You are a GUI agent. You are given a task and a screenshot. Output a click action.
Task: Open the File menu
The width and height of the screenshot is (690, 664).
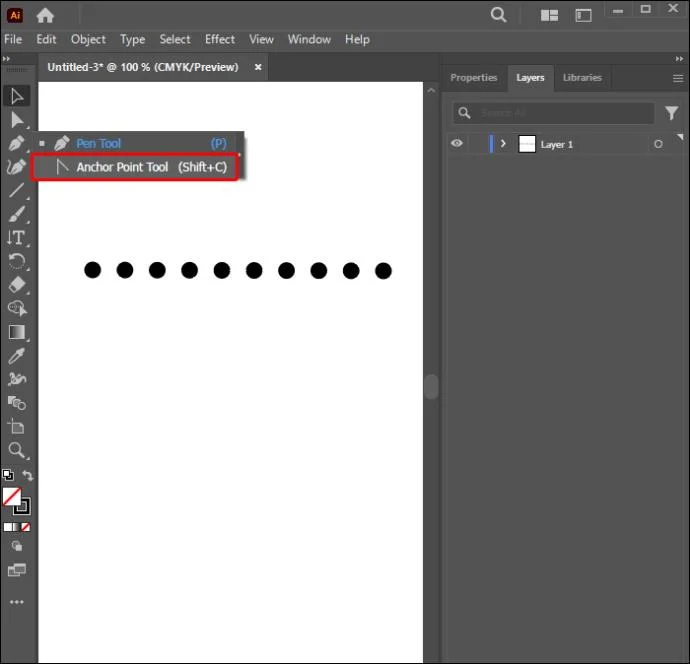tap(13, 40)
